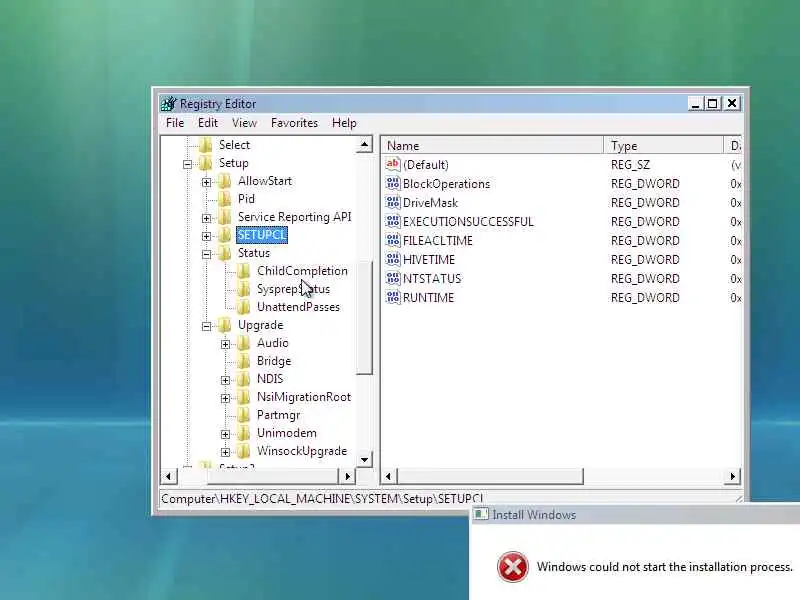Open the View menu
The width and height of the screenshot is (800, 600).
point(244,123)
